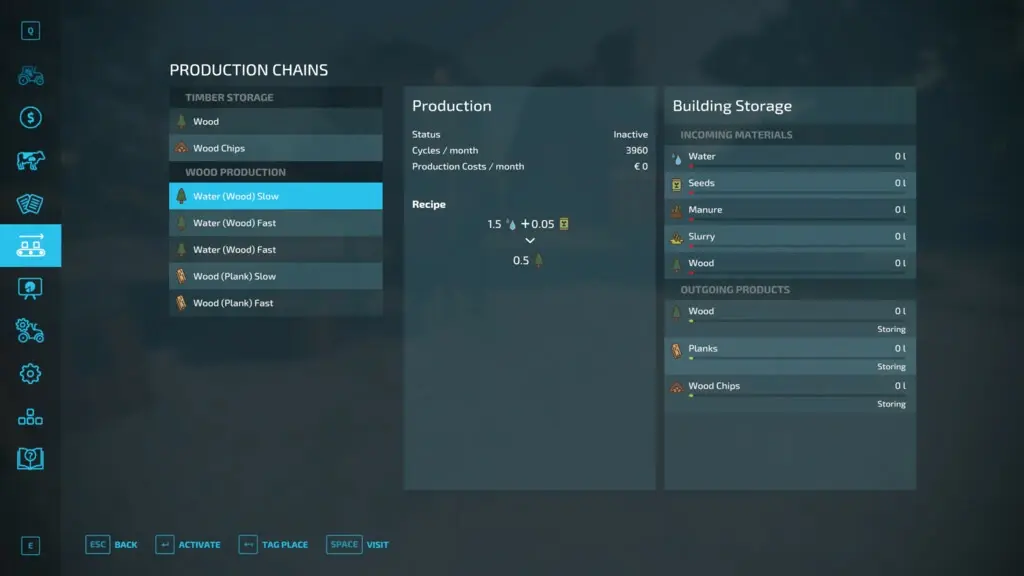Select Wood (Plank) Fast production chain

(x=276, y=303)
